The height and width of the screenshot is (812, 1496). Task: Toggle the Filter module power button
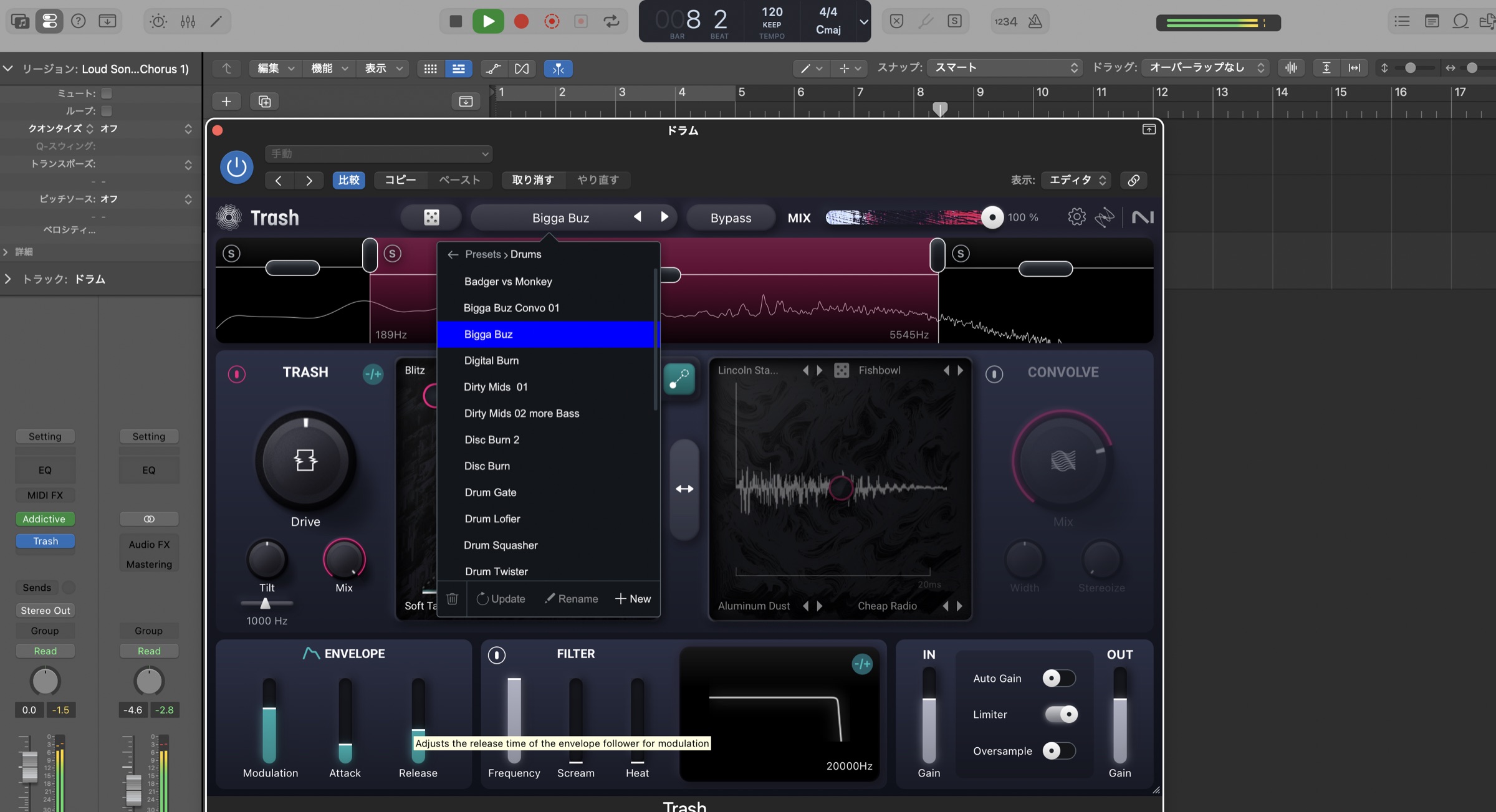tap(496, 655)
